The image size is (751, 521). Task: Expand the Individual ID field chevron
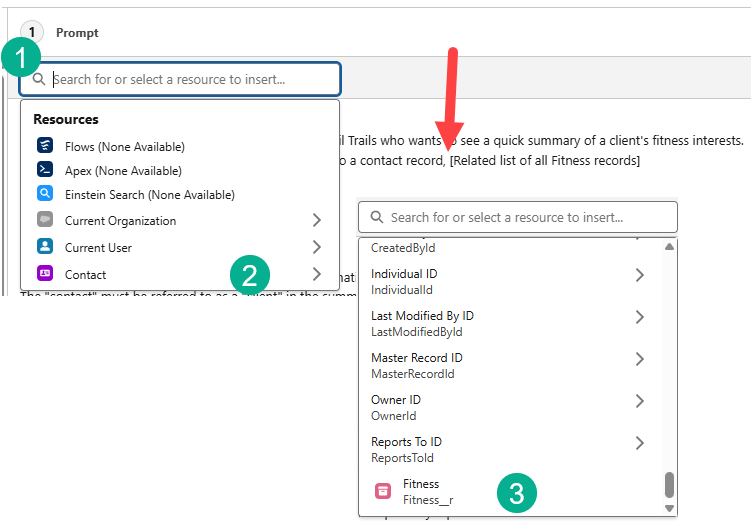[640, 275]
